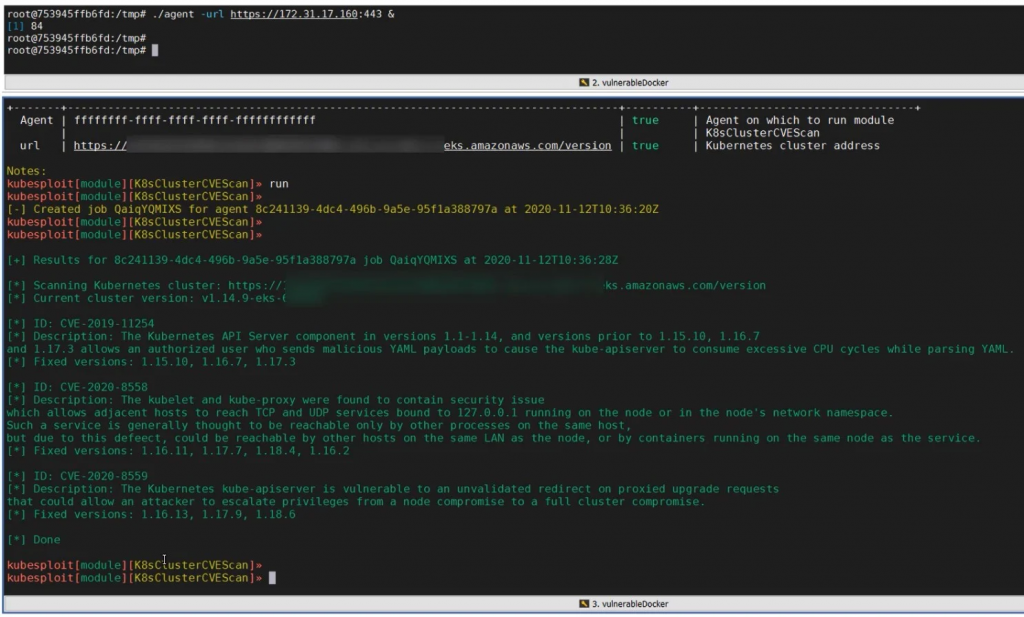This screenshot has width=1024, height=617.
Task: Focus the cursor at the last kubesploit prompt
Action: click(x=272, y=578)
